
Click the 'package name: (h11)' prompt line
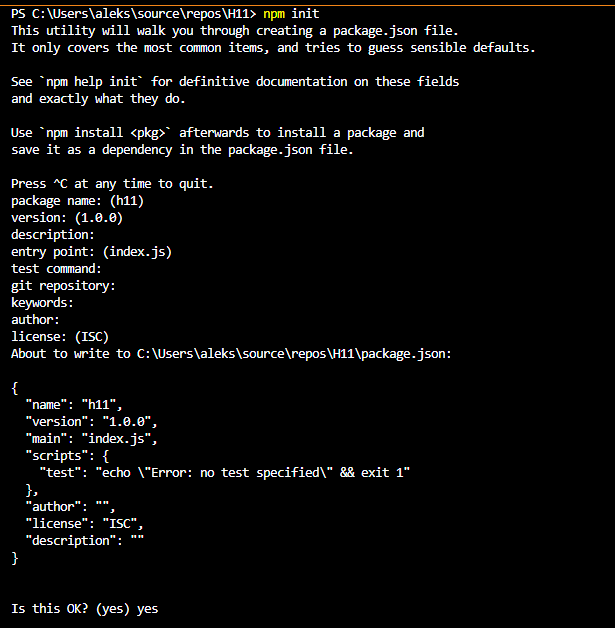(77, 201)
